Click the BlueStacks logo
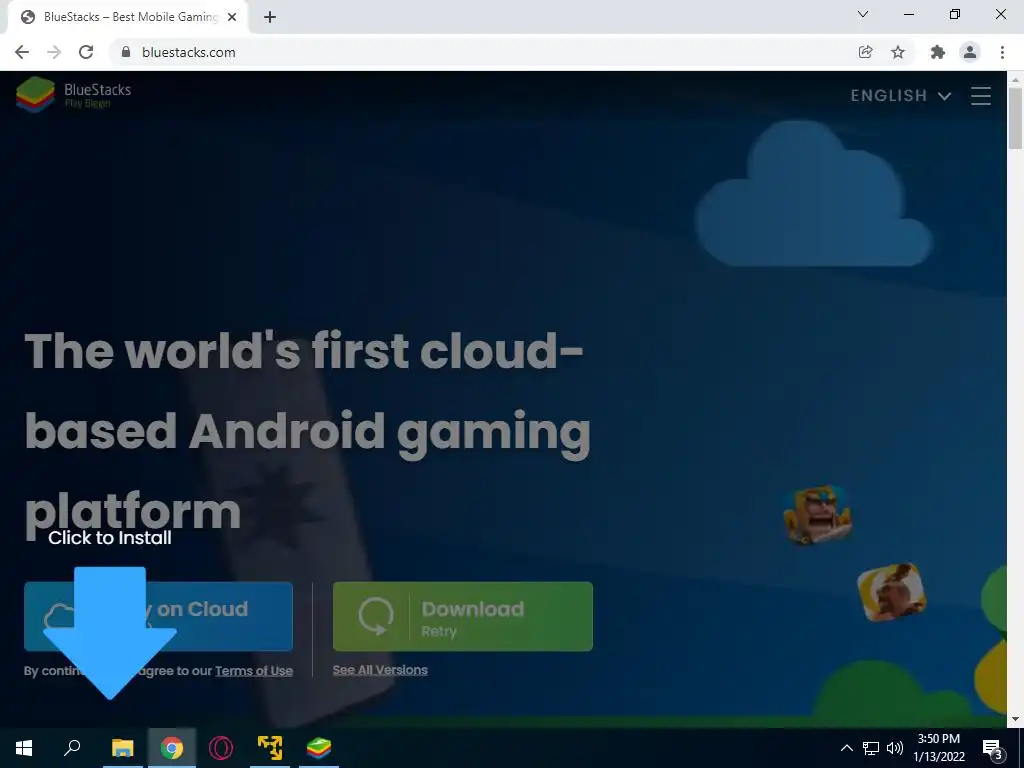The image size is (1024, 768). click(74, 95)
